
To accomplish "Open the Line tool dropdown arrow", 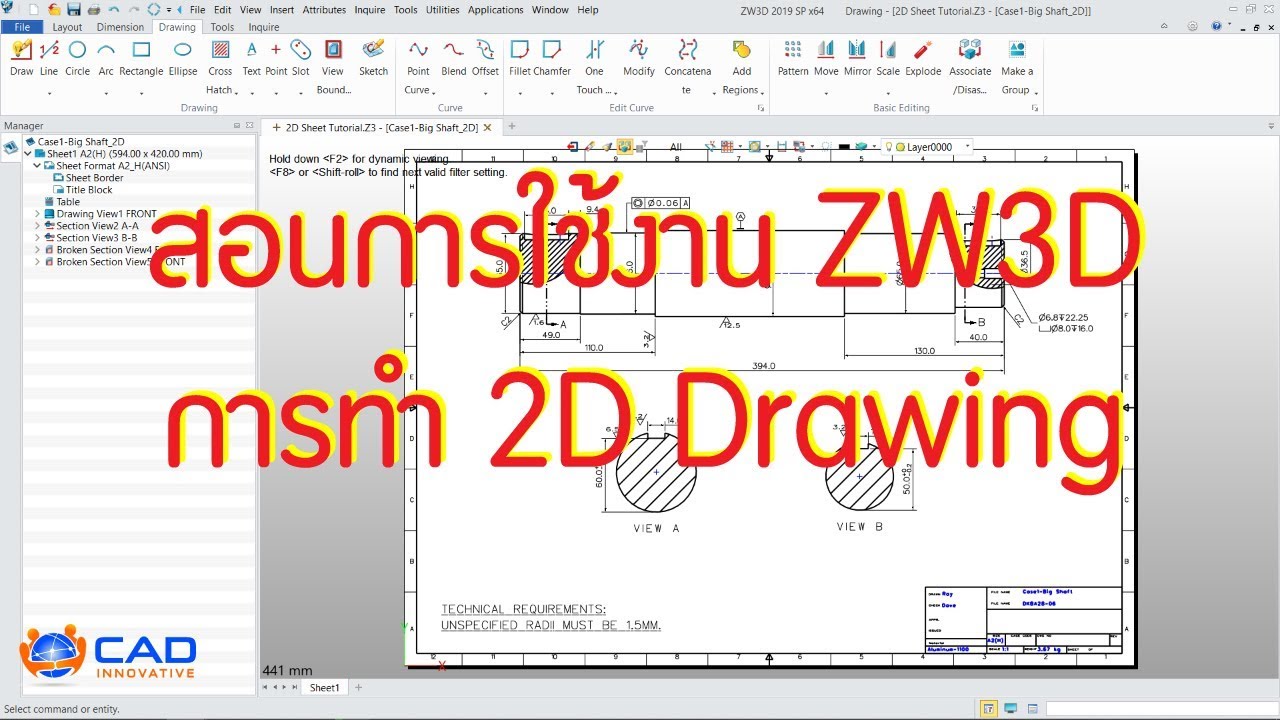I will pos(49,93).
